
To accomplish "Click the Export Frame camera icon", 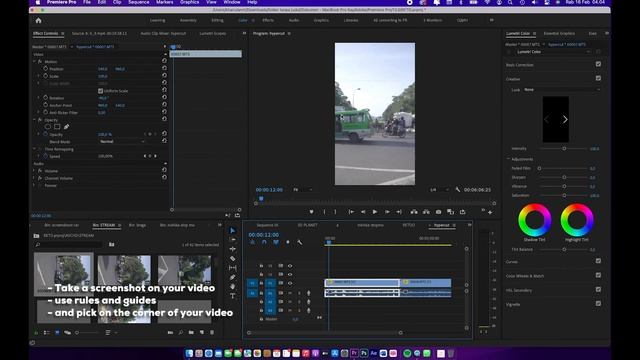I will (438, 212).
